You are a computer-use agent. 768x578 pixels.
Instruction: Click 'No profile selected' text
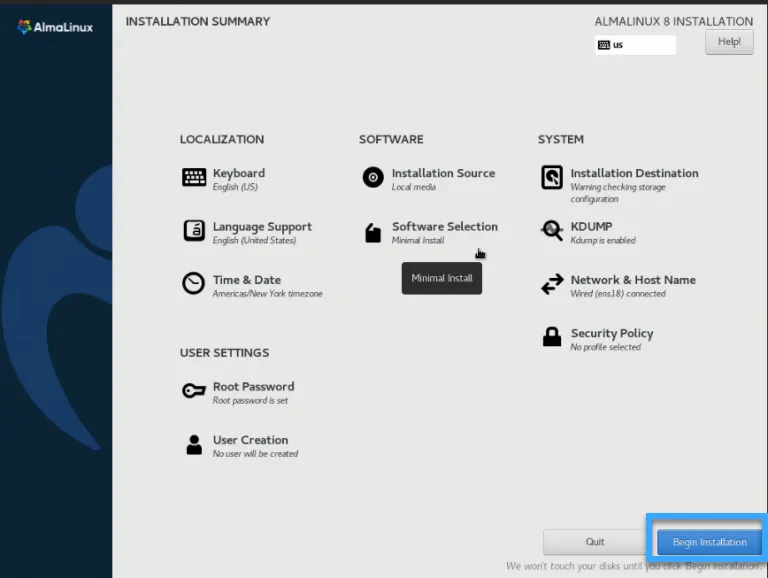(605, 347)
